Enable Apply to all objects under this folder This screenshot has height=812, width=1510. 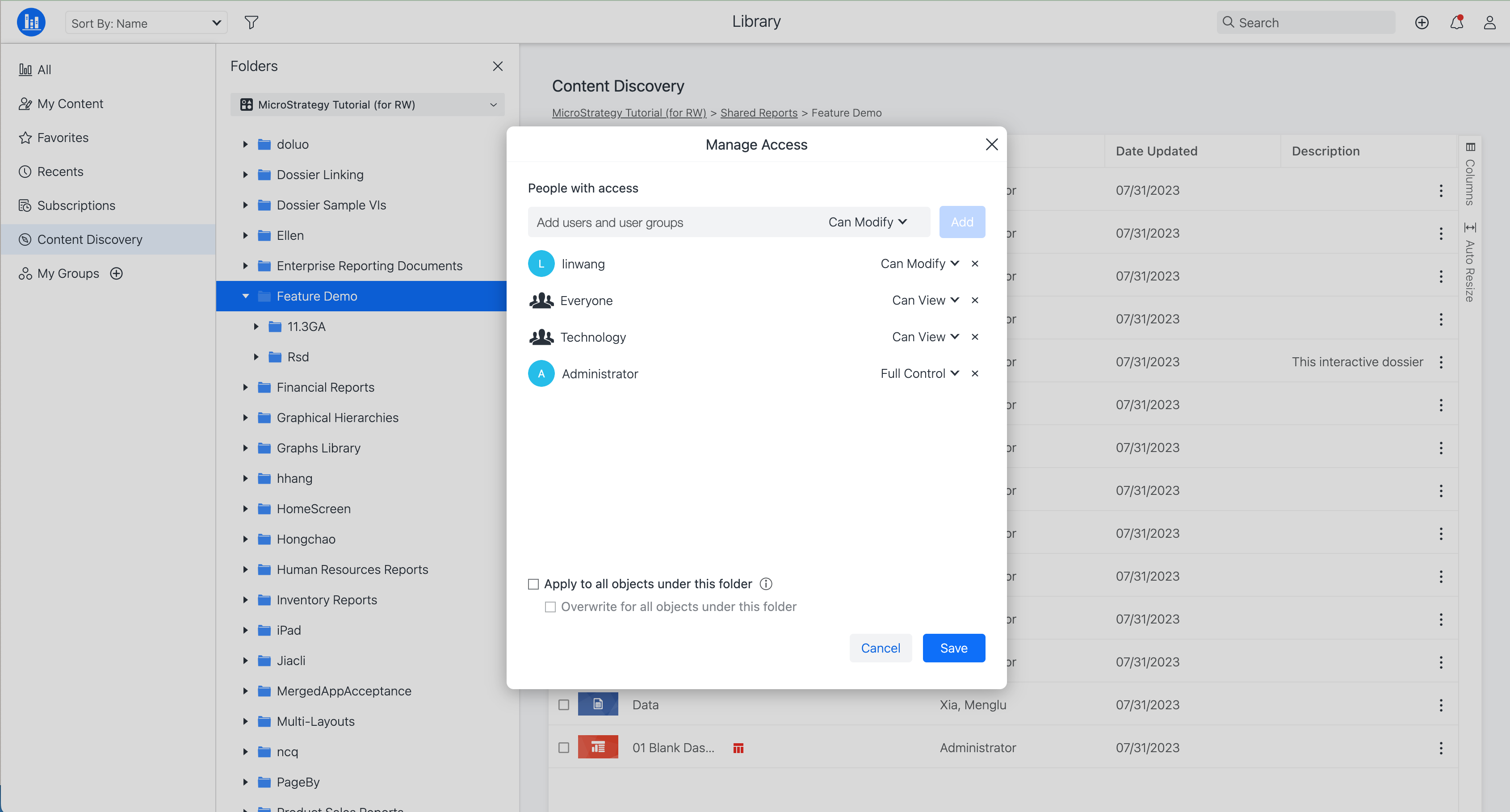click(533, 584)
